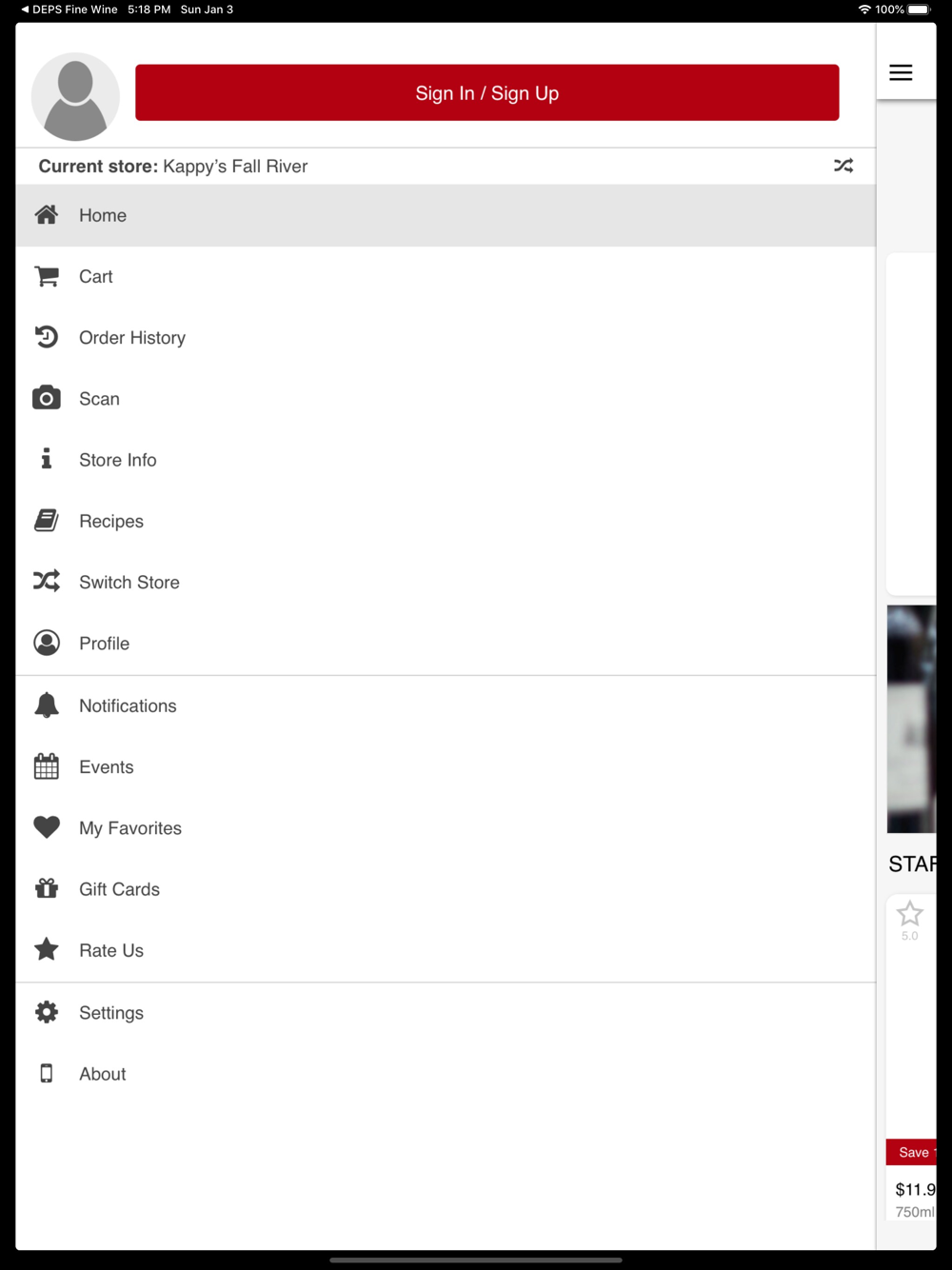Viewport: 952px width, 1270px height.
Task: Open the Events calendar icon
Action: (x=47, y=766)
